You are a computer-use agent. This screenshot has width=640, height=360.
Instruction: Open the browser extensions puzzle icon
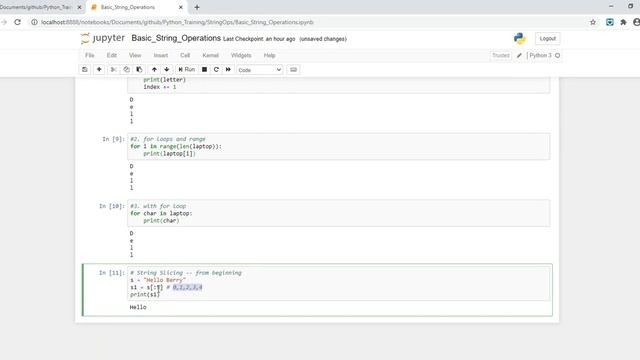[623, 22]
